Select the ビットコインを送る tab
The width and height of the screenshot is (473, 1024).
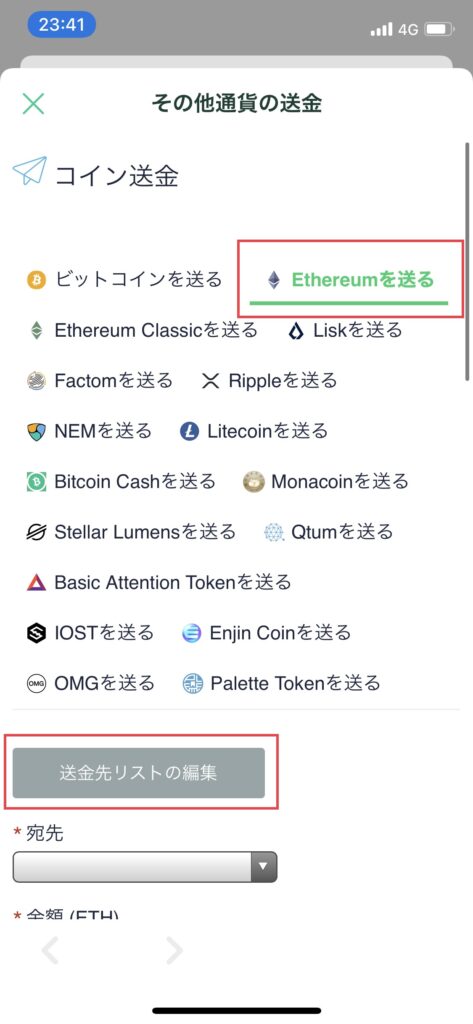[125, 281]
